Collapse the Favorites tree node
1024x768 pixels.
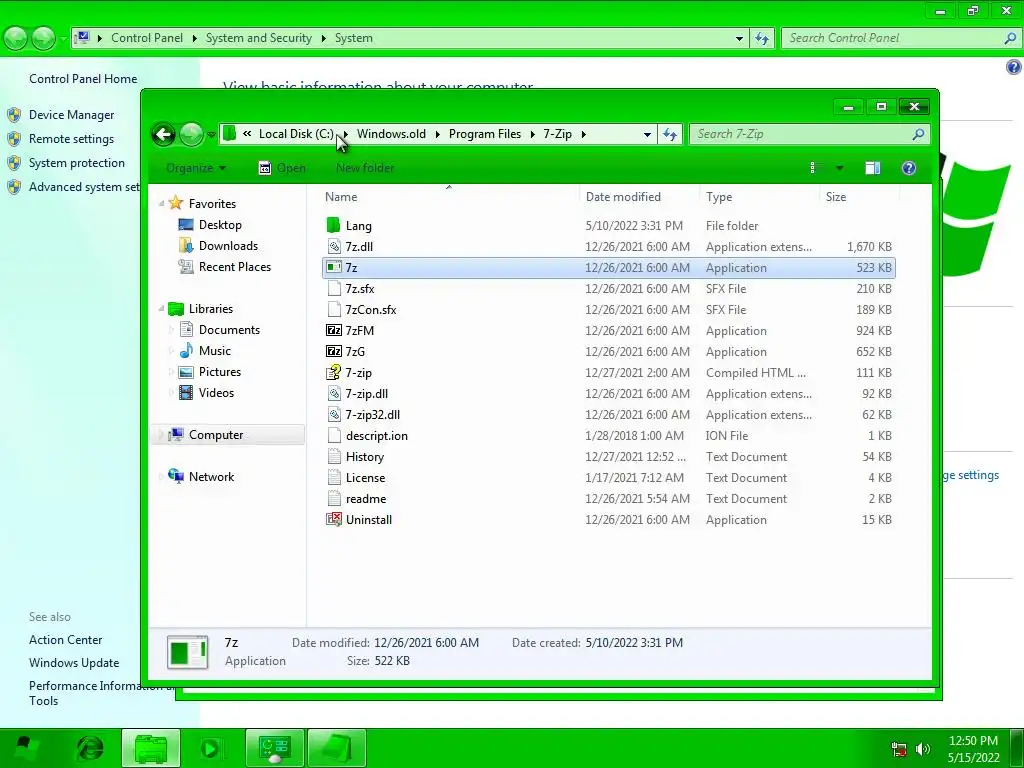[x=161, y=204]
